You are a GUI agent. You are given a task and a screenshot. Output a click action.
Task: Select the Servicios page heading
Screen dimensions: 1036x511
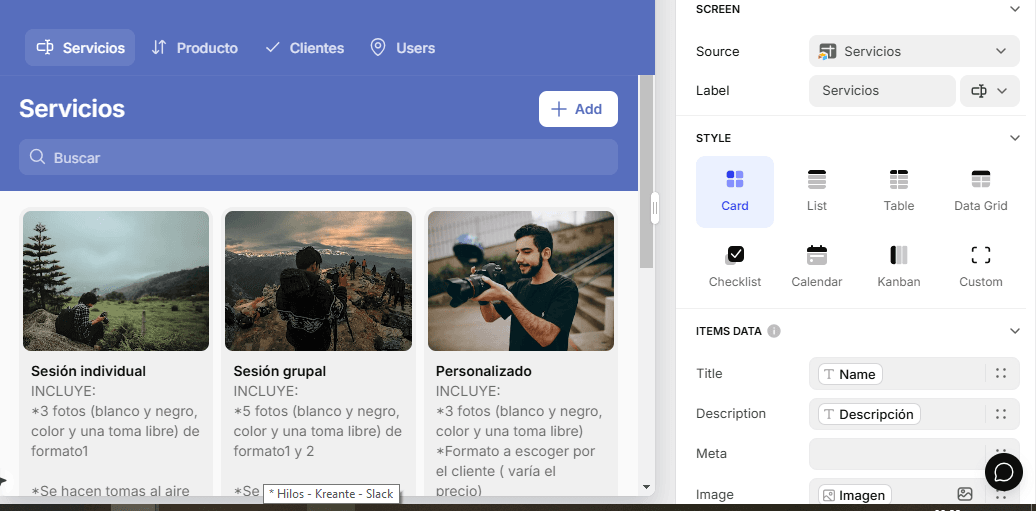click(x=72, y=108)
